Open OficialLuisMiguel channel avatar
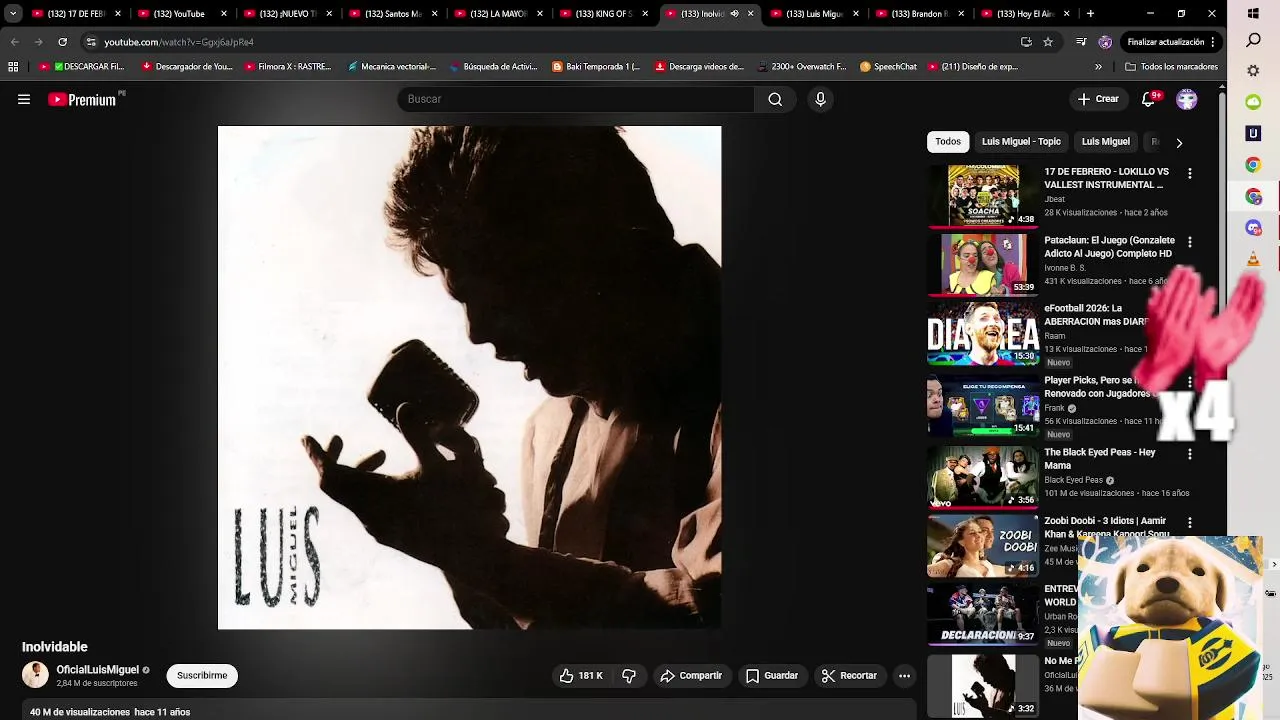The image size is (1280, 720). pos(35,675)
